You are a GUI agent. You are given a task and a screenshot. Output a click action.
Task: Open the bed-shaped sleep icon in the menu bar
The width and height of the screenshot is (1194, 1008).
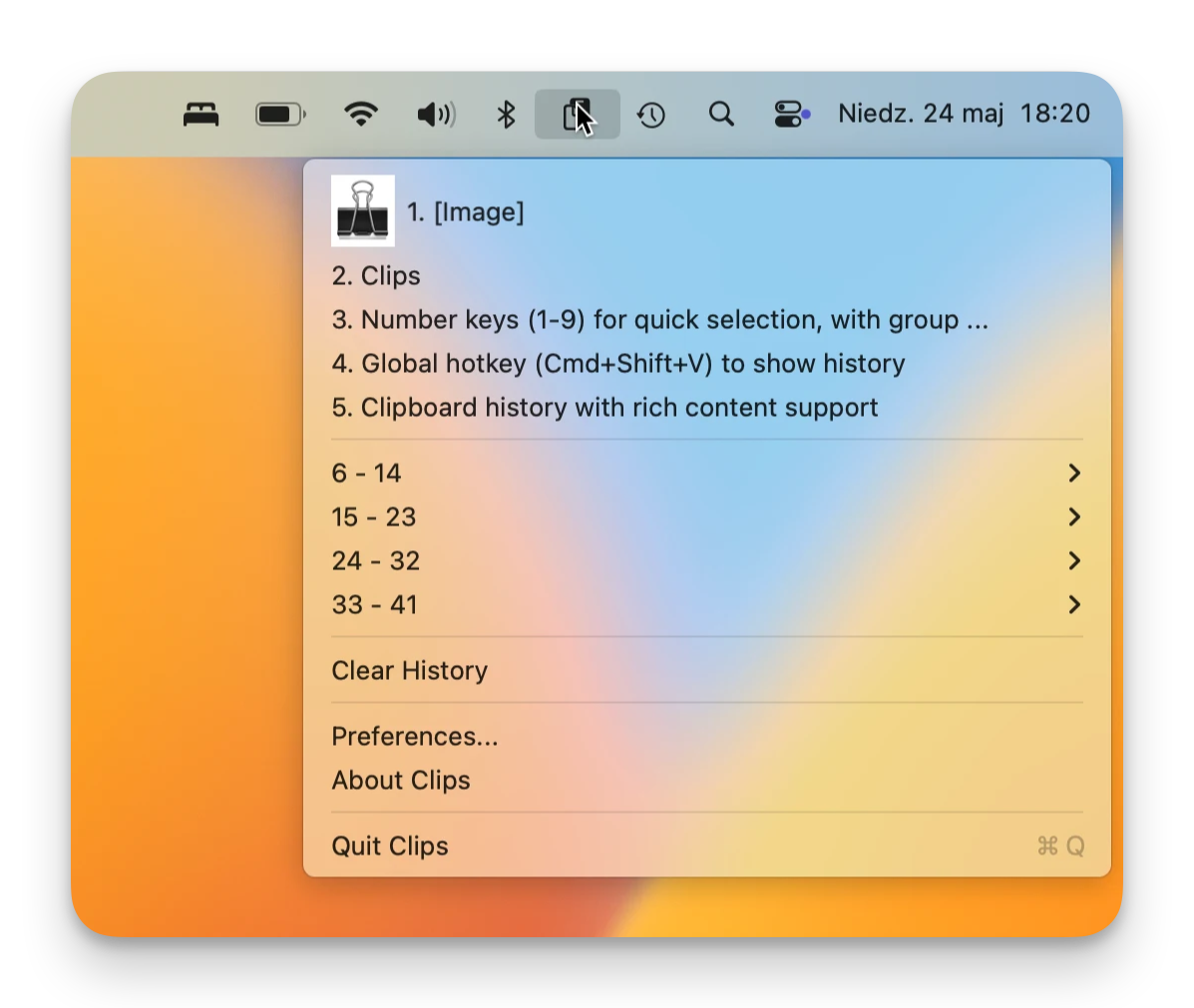(x=201, y=115)
